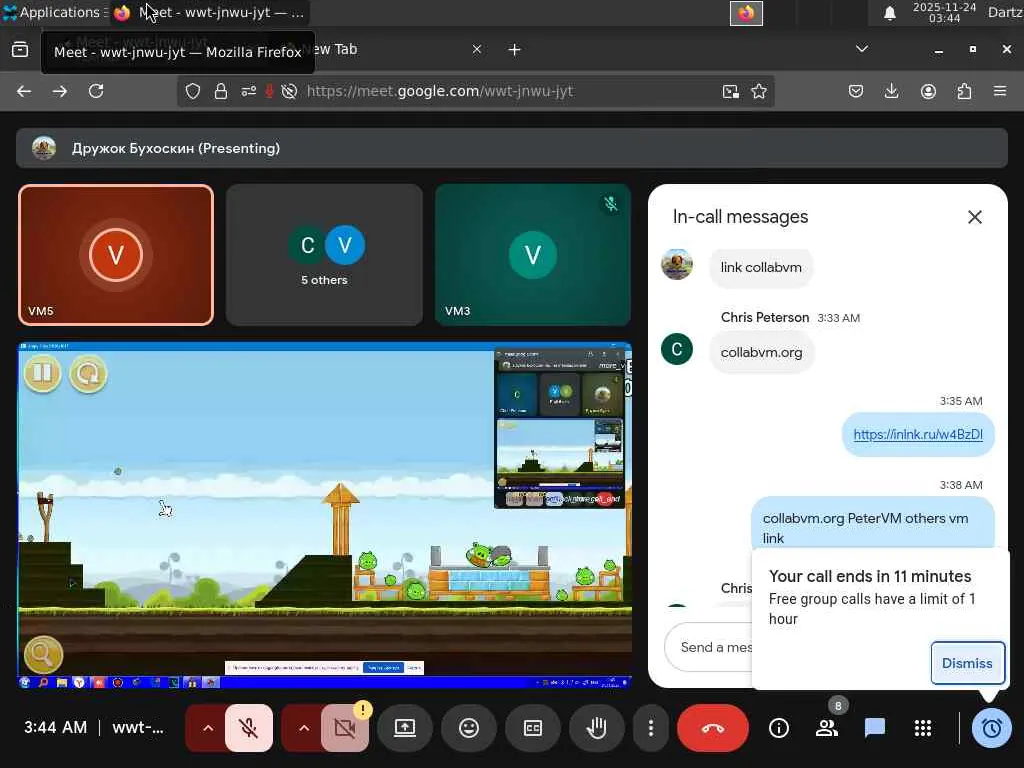The image size is (1024, 768).
Task: Open the activities grid icon
Action: (923, 728)
